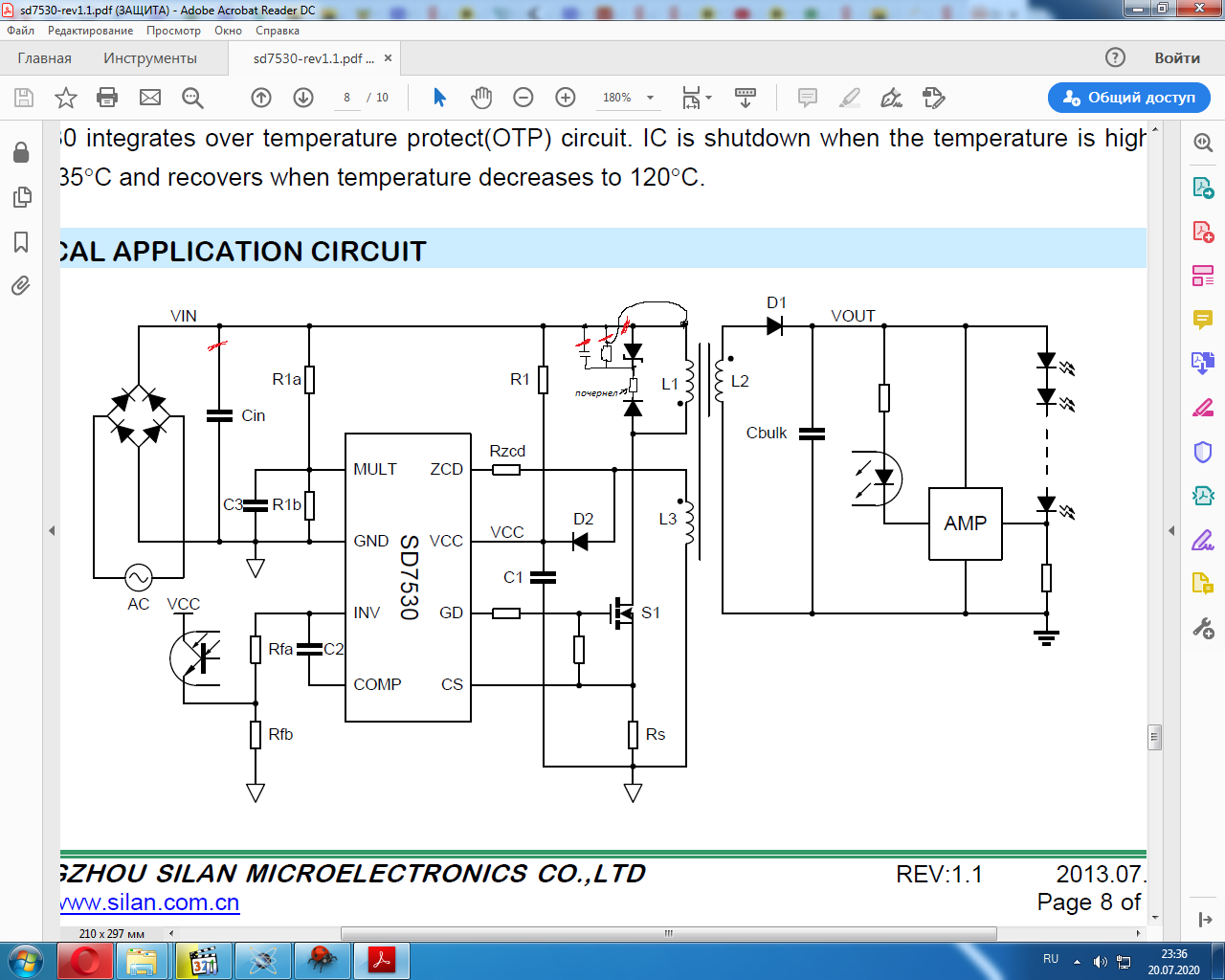
Task: Click the vertical scrollbar thumb
Action: tap(1154, 737)
